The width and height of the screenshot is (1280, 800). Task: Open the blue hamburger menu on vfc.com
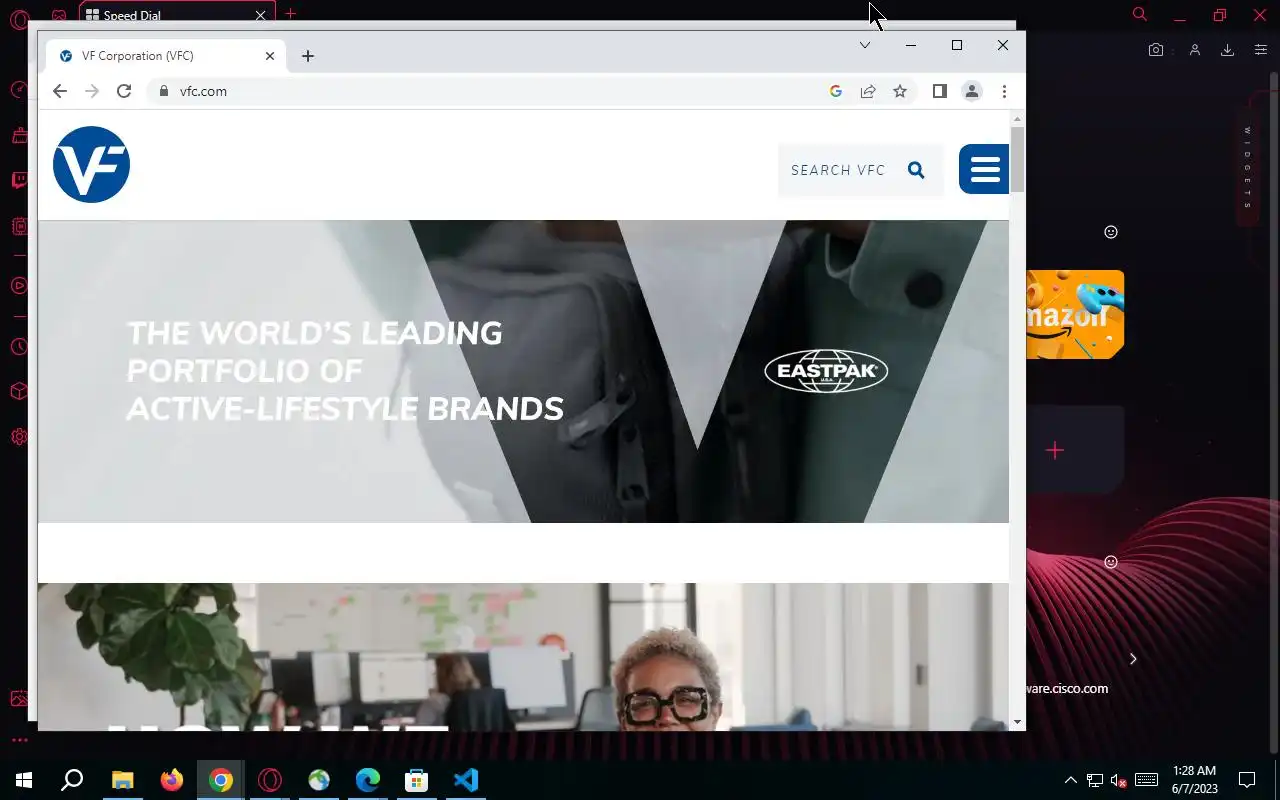click(x=984, y=169)
